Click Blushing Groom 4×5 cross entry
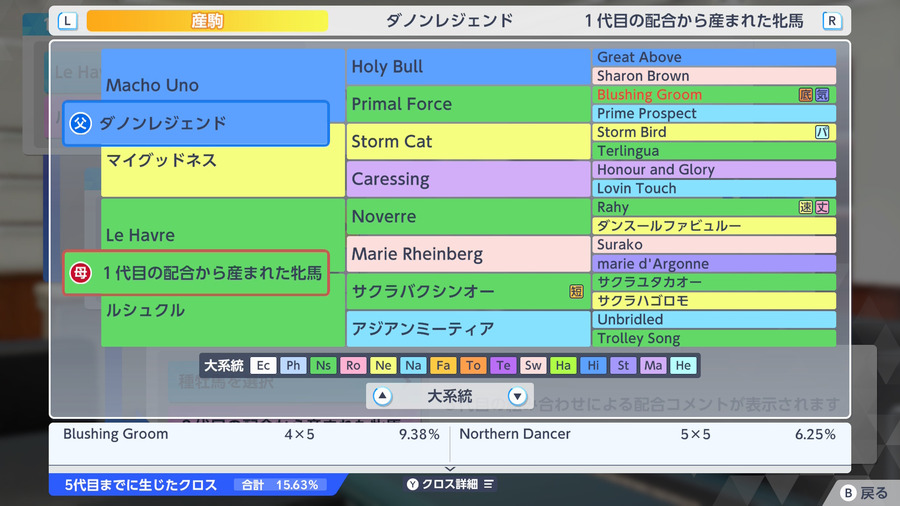 (251, 434)
